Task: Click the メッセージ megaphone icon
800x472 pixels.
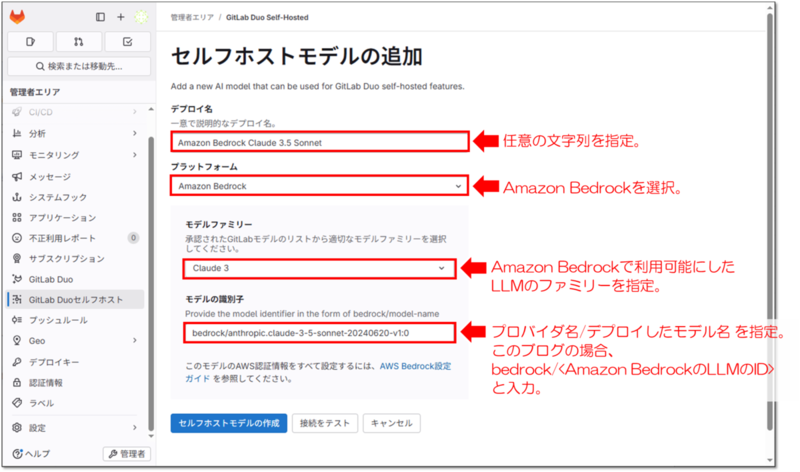Action: click(x=17, y=177)
